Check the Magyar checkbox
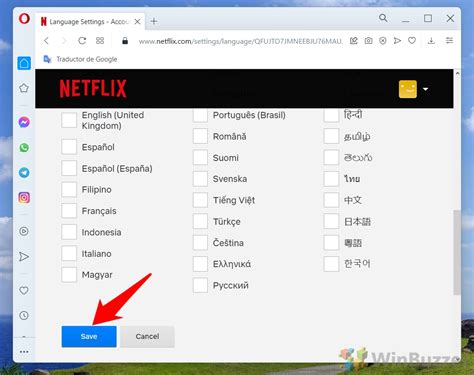 click(x=69, y=275)
